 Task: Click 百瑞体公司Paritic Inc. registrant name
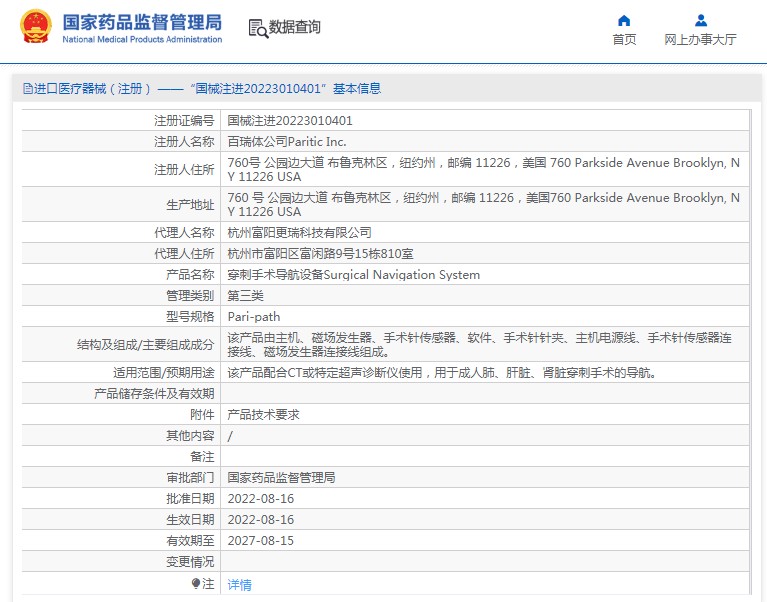(287, 141)
